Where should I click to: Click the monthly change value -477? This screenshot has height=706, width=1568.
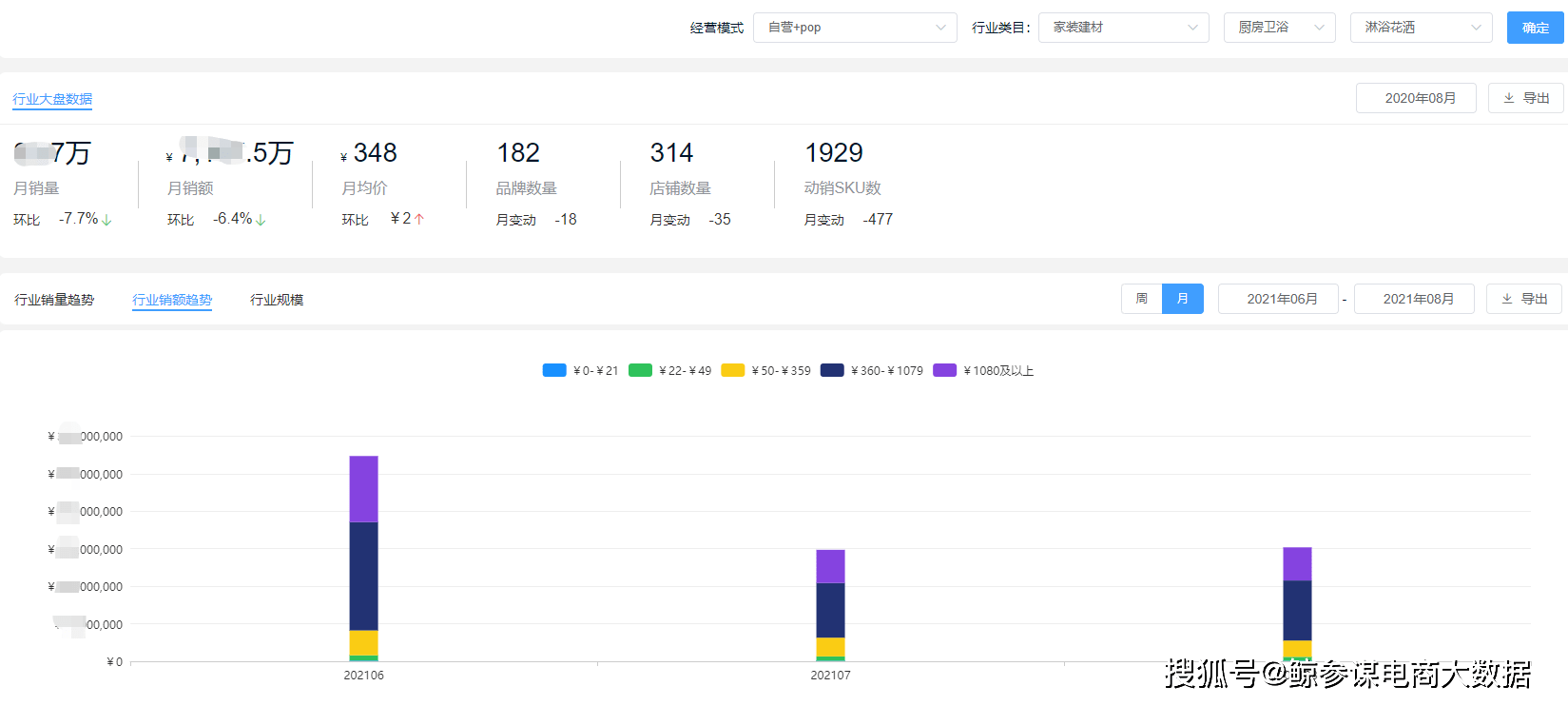(878, 219)
